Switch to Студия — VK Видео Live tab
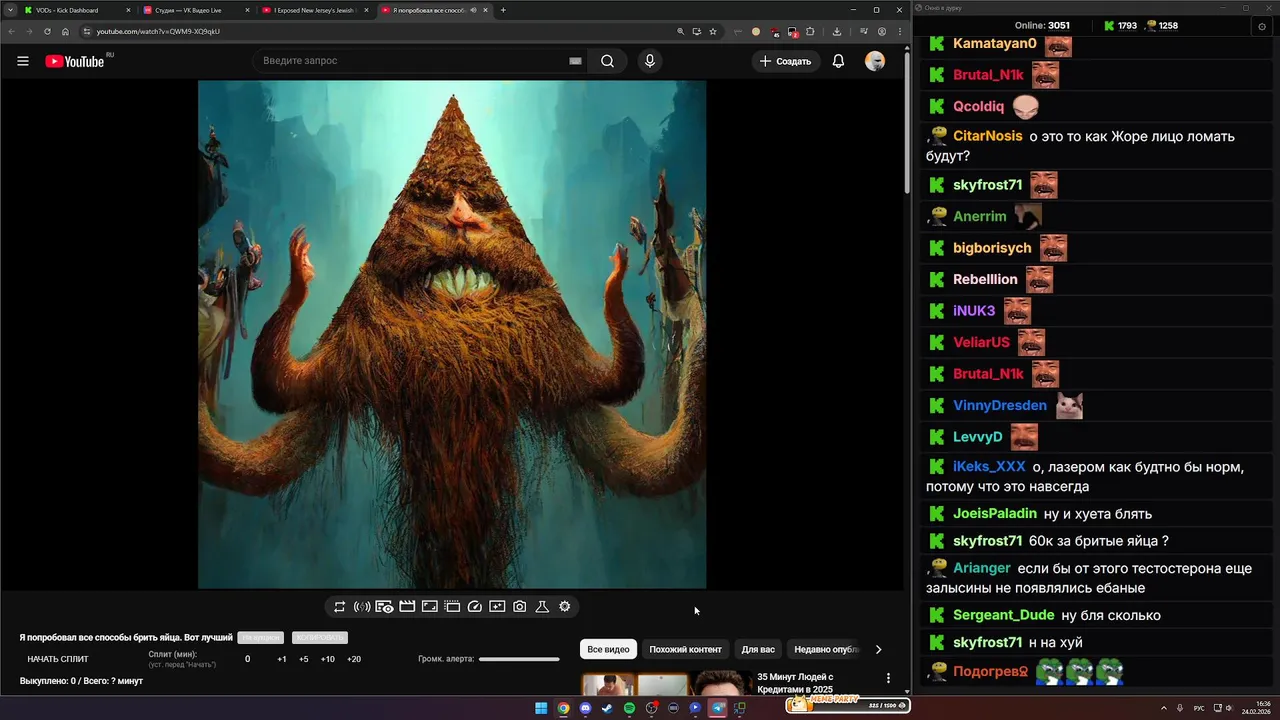The height and width of the screenshot is (720, 1280). pyautogui.click(x=195, y=10)
